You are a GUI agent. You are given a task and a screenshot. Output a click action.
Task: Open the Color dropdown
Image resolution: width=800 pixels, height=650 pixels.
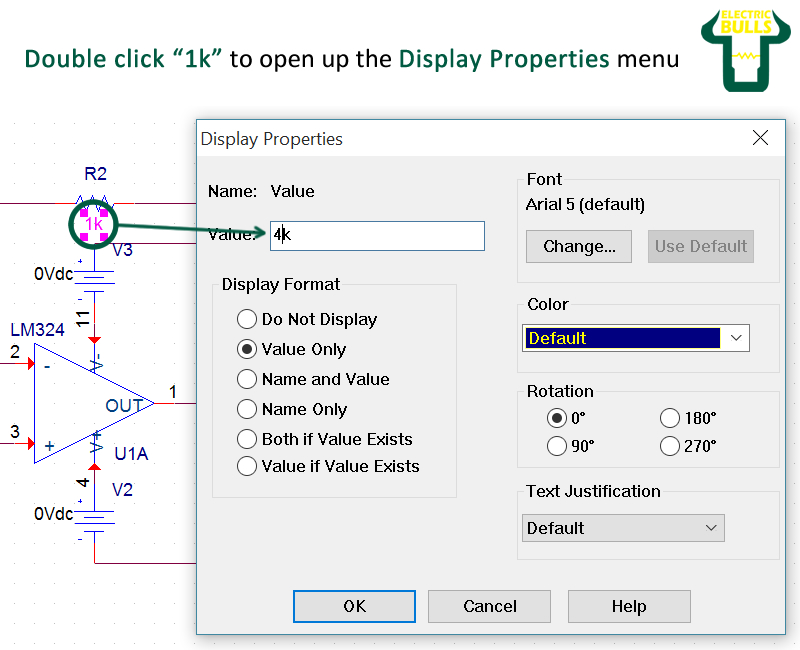[737, 338]
